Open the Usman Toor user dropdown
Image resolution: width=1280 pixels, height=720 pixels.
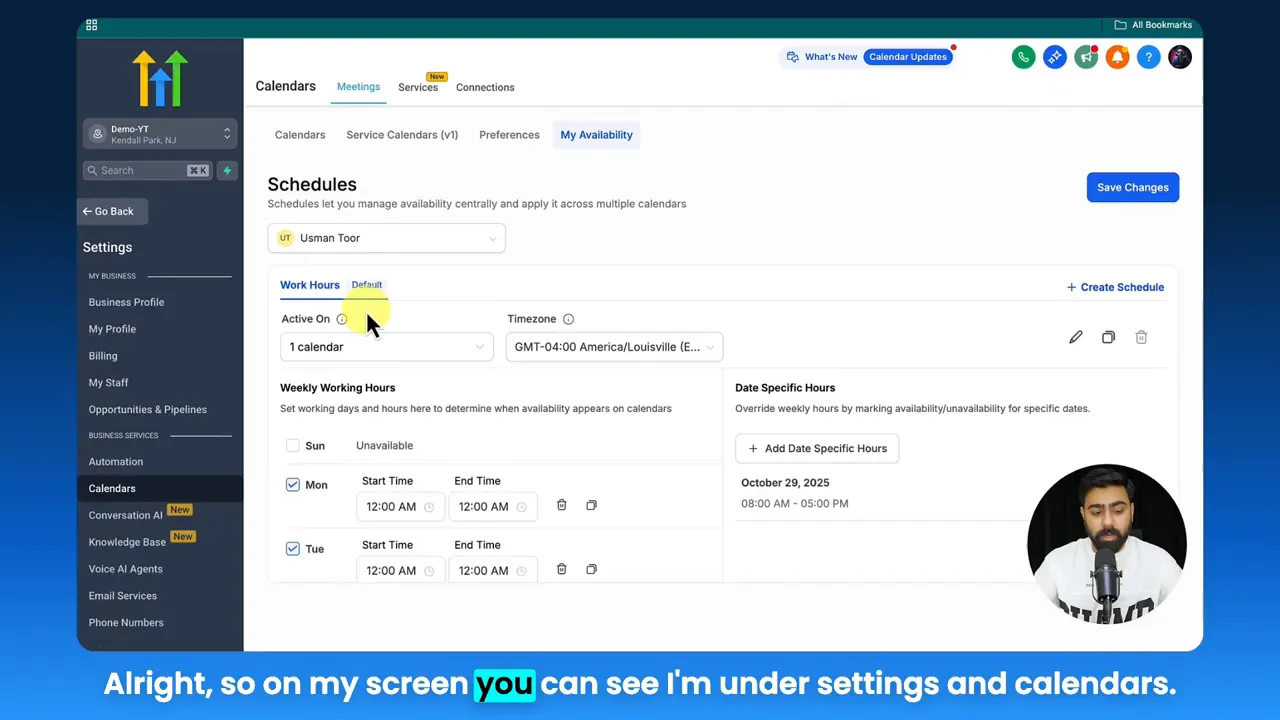tap(386, 238)
